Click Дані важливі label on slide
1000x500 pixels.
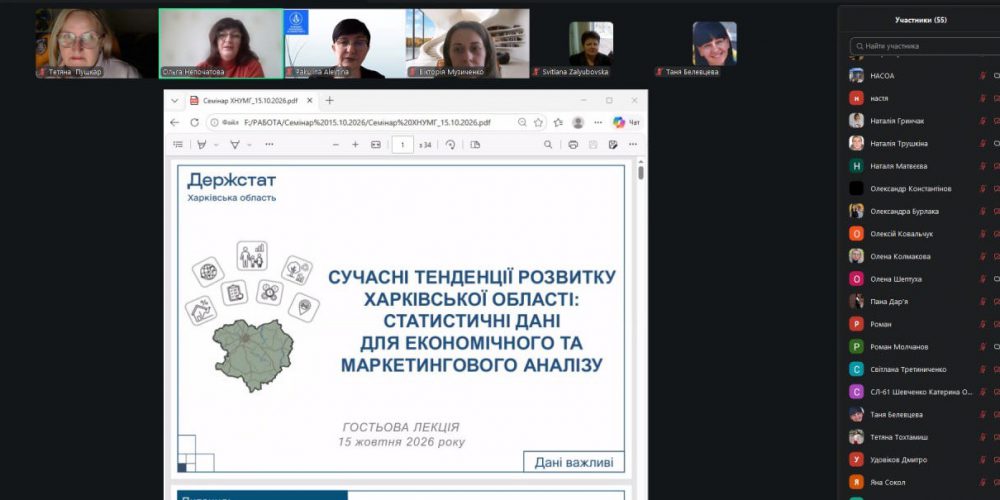573,462
